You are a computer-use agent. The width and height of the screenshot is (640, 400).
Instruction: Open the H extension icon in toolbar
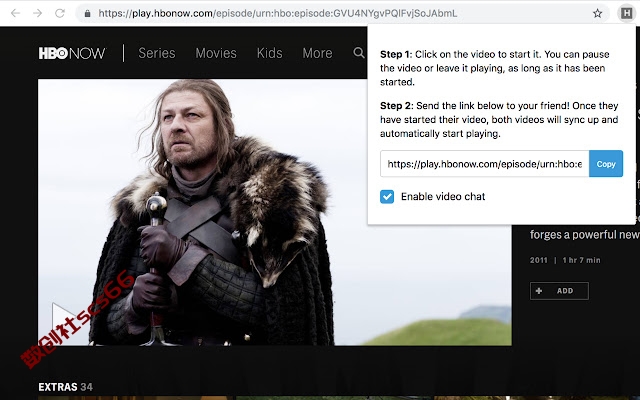tap(627, 13)
